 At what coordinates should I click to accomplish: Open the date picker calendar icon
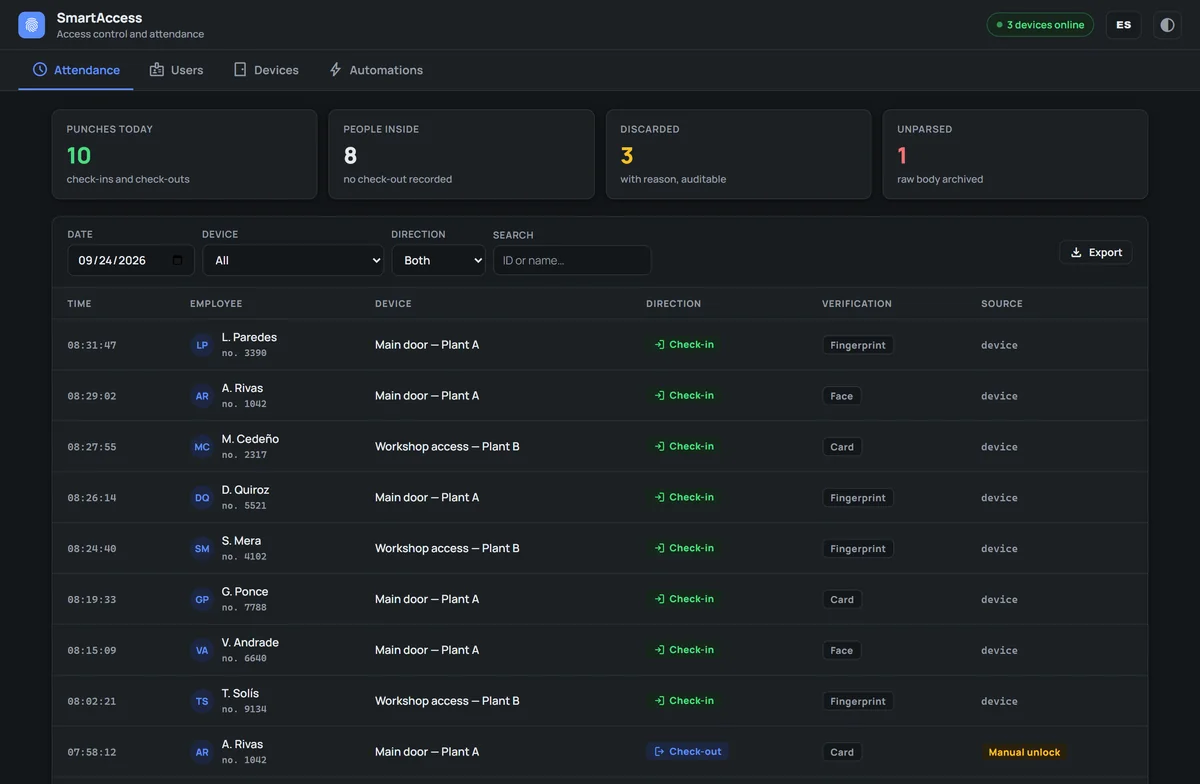pos(178,260)
